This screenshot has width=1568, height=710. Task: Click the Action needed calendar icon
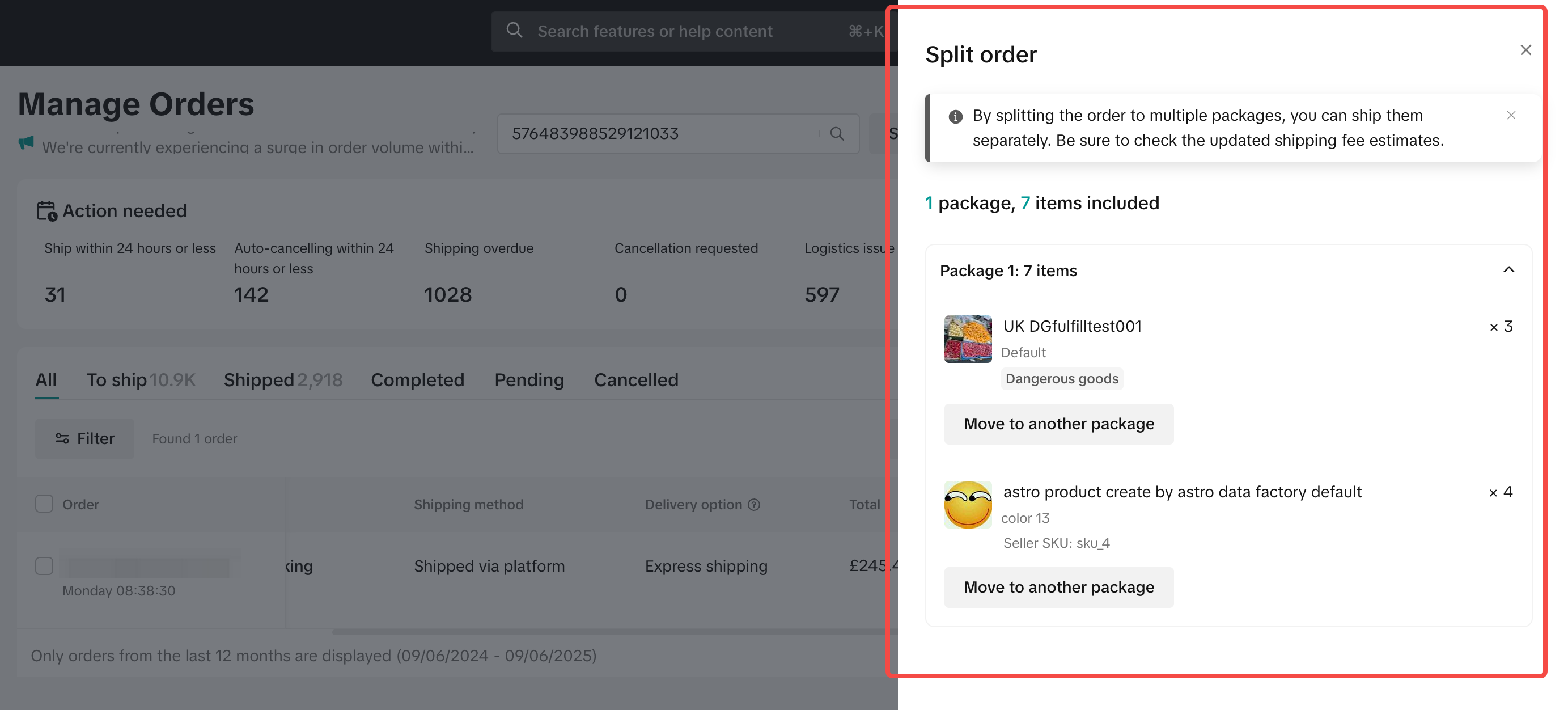click(x=46, y=212)
